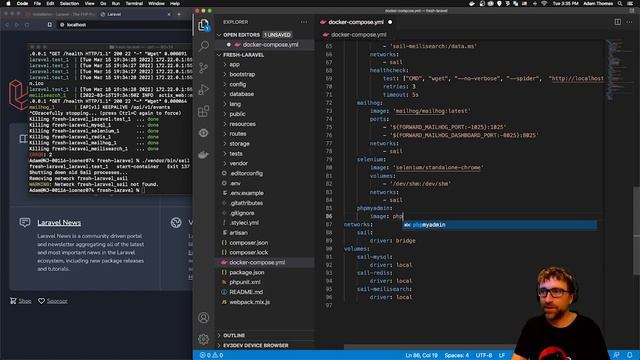Click Explorer more actions ellipsis

click(x=304, y=22)
